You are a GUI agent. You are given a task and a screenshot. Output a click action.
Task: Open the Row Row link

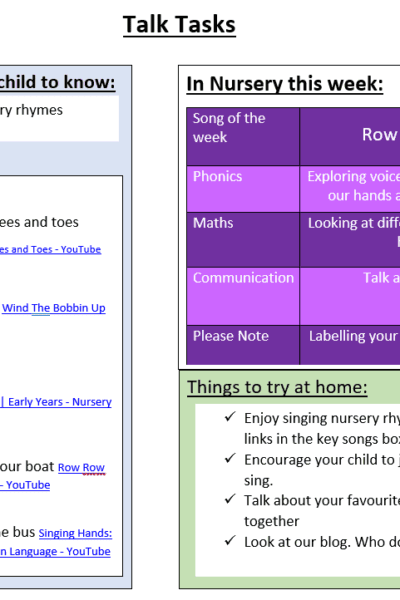pos(81,467)
